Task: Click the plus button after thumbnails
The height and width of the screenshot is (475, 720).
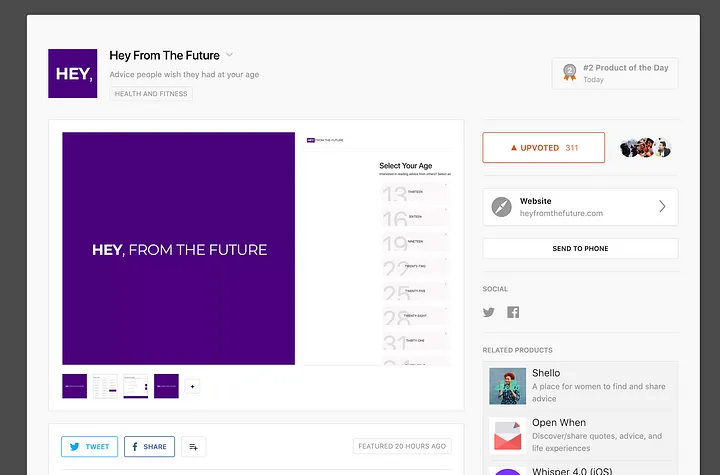Action: (192, 386)
